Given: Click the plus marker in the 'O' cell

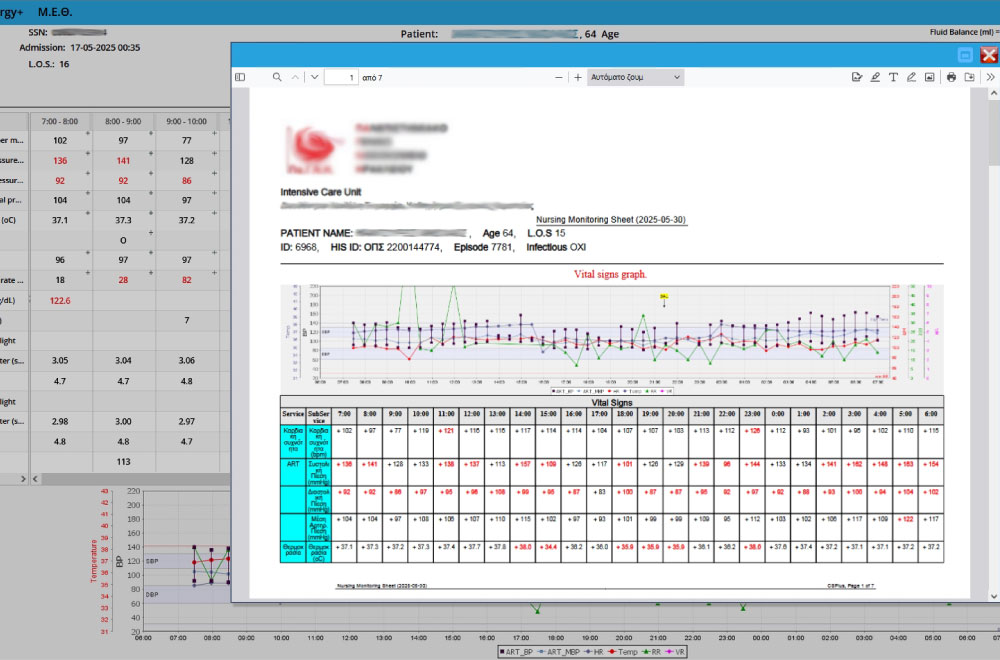Looking at the screenshot, I should (151, 233).
